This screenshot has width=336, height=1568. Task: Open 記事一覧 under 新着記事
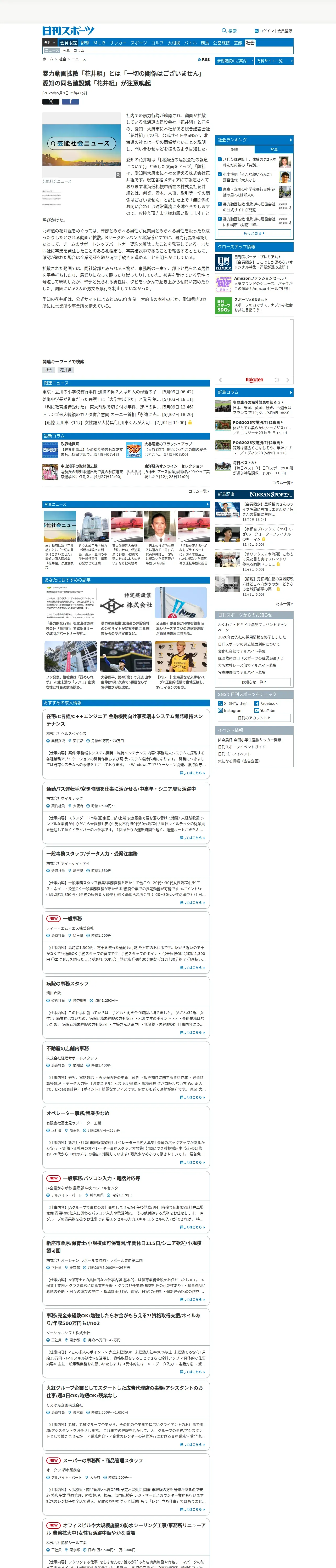pyautogui.click(x=284, y=604)
